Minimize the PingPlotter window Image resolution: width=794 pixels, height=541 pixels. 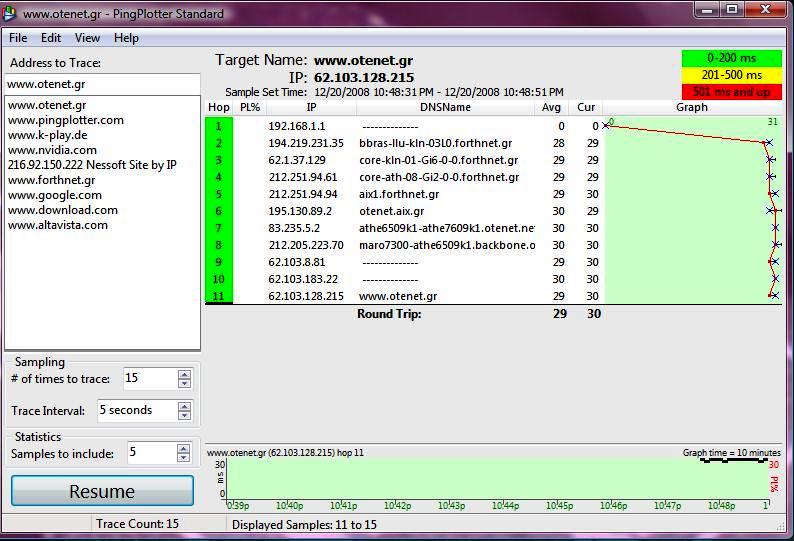coord(707,10)
